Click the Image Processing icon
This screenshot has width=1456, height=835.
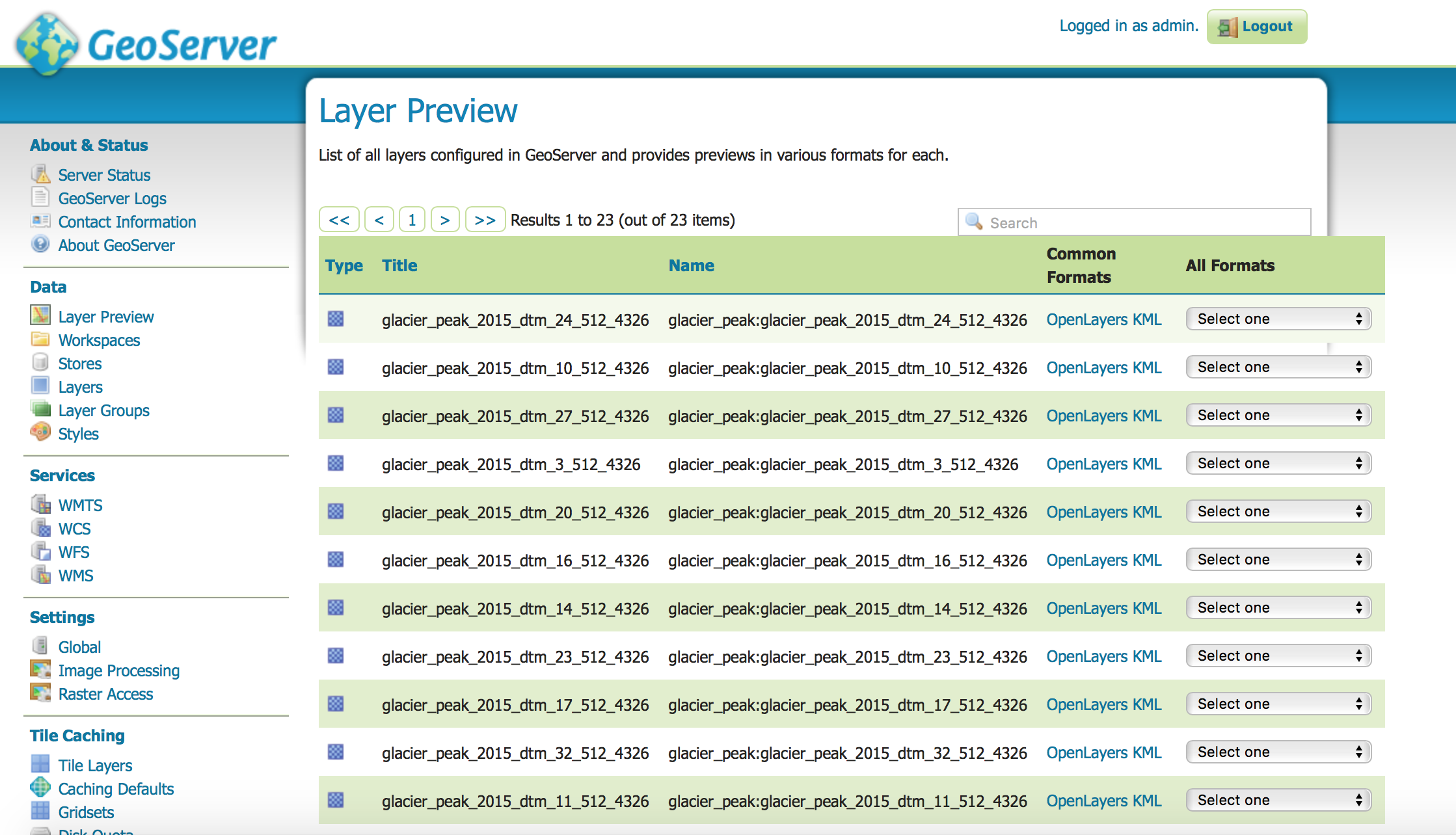[40, 669]
